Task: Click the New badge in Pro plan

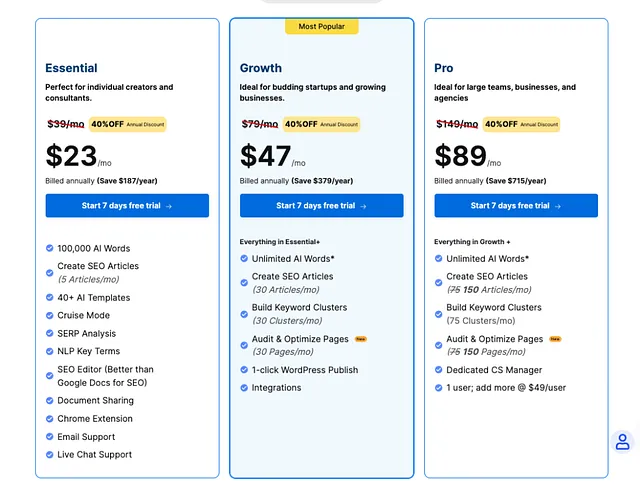Action: pos(555,339)
